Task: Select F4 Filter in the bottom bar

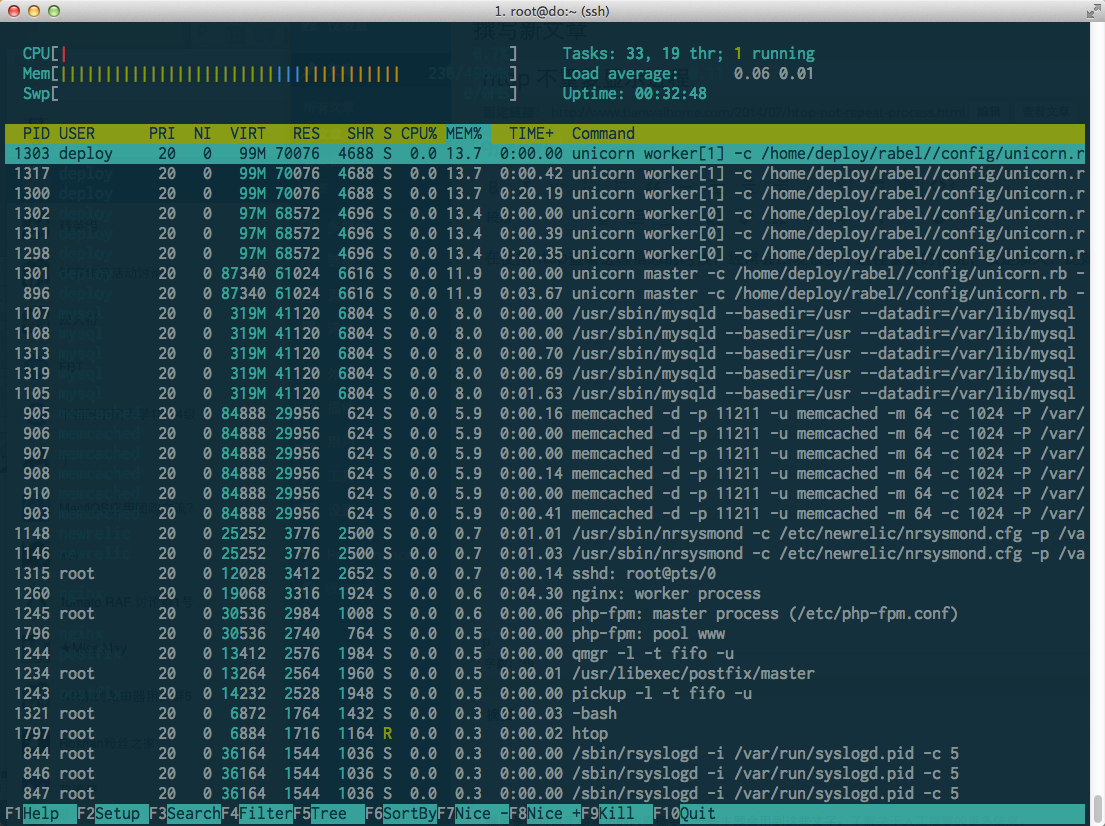Action: 257,813
